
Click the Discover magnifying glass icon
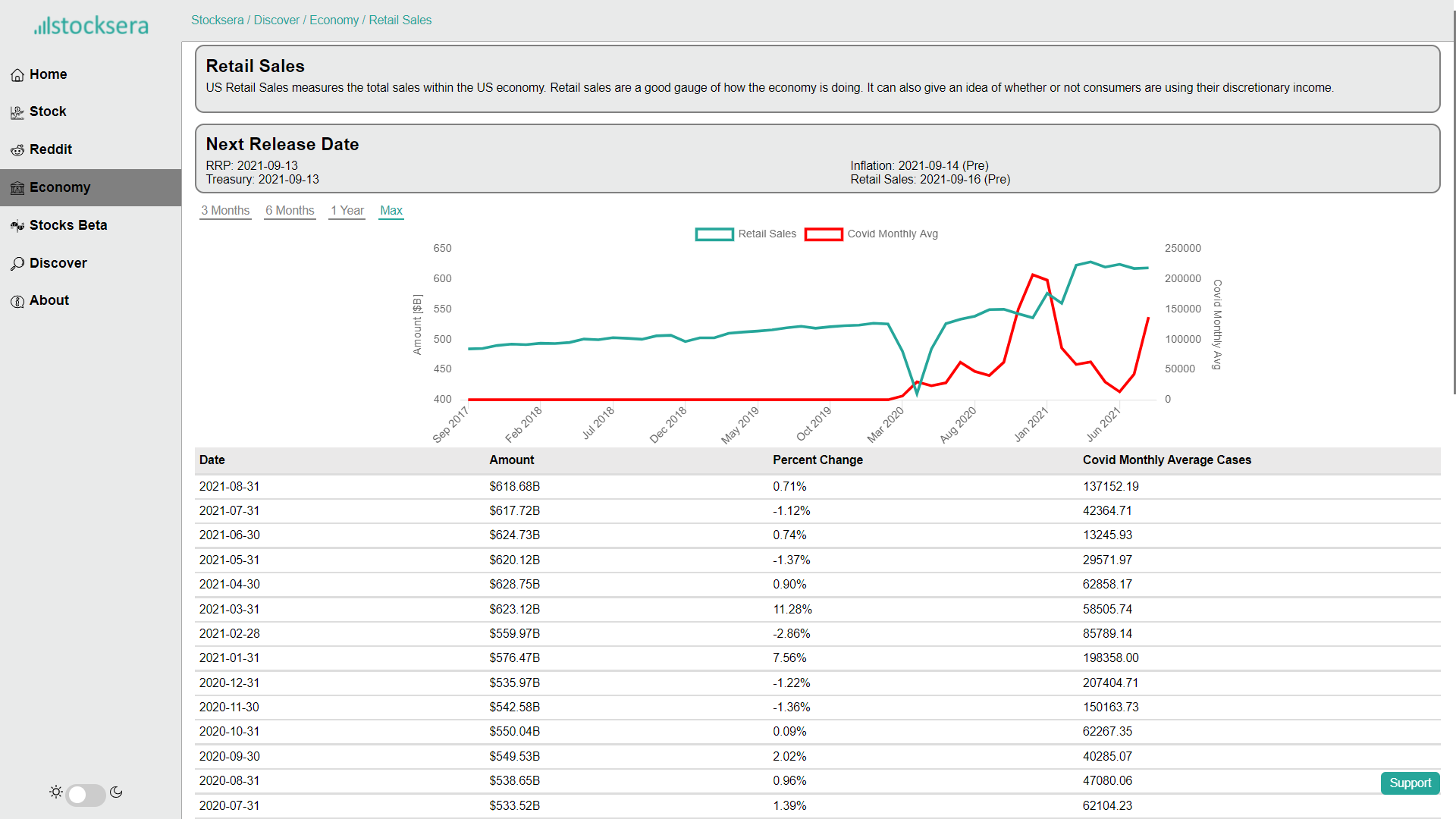click(17, 264)
